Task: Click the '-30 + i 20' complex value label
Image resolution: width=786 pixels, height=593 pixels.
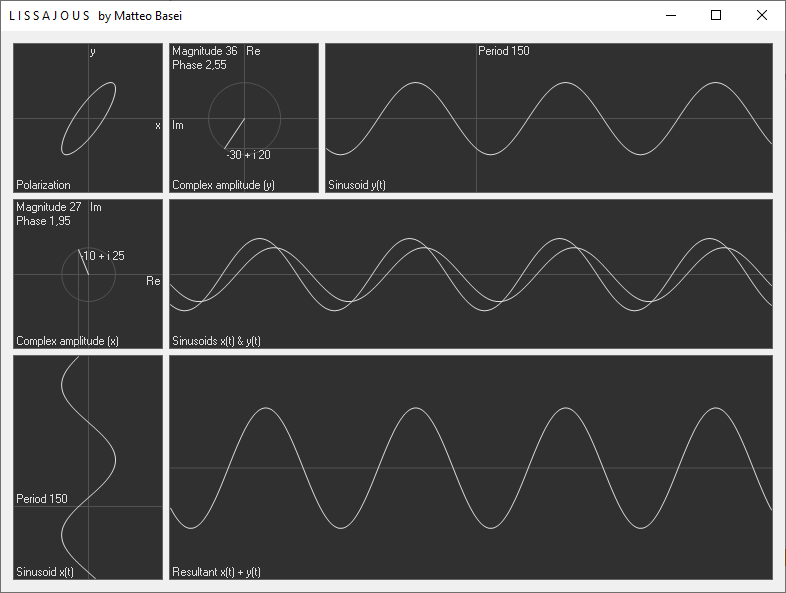Action: point(248,155)
